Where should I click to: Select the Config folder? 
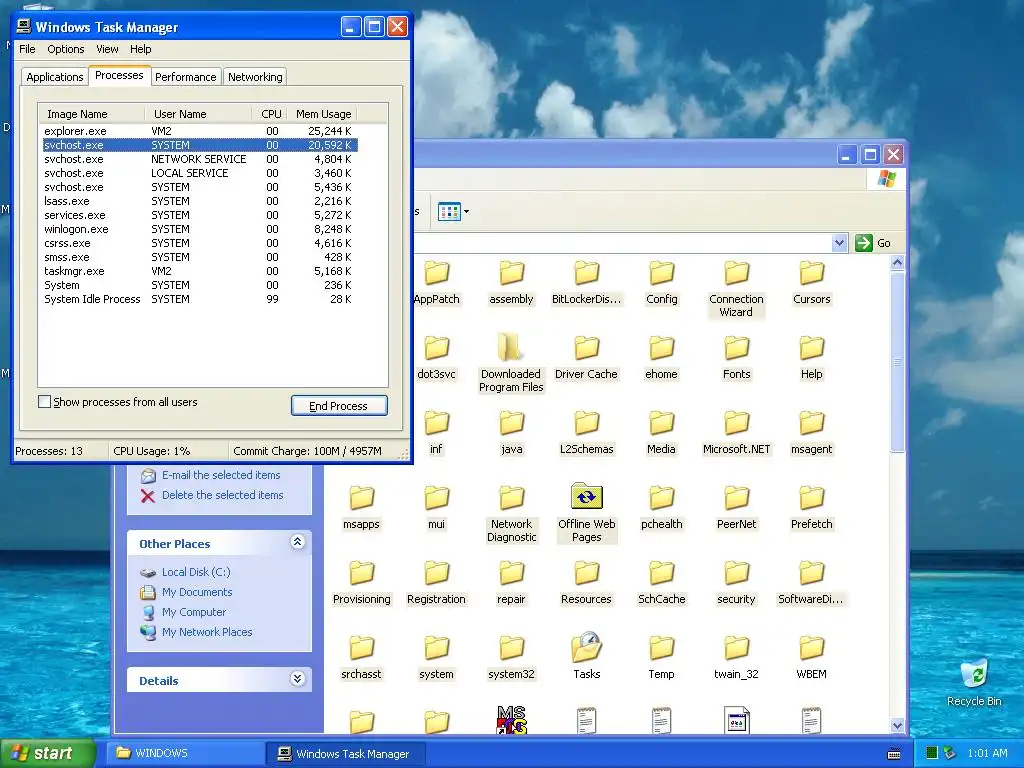662,284
